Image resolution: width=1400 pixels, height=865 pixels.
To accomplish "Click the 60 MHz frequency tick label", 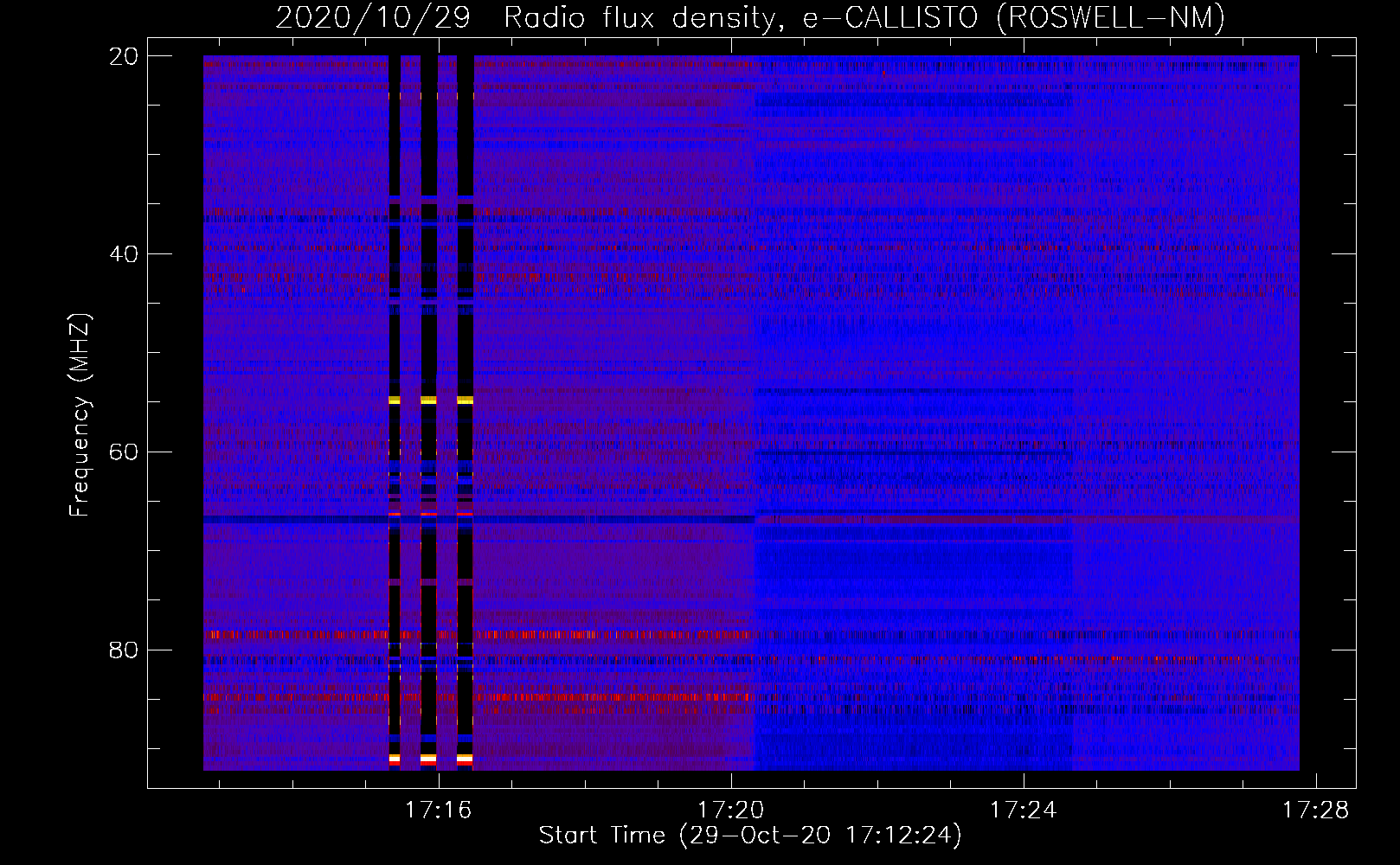I will 124,452.
